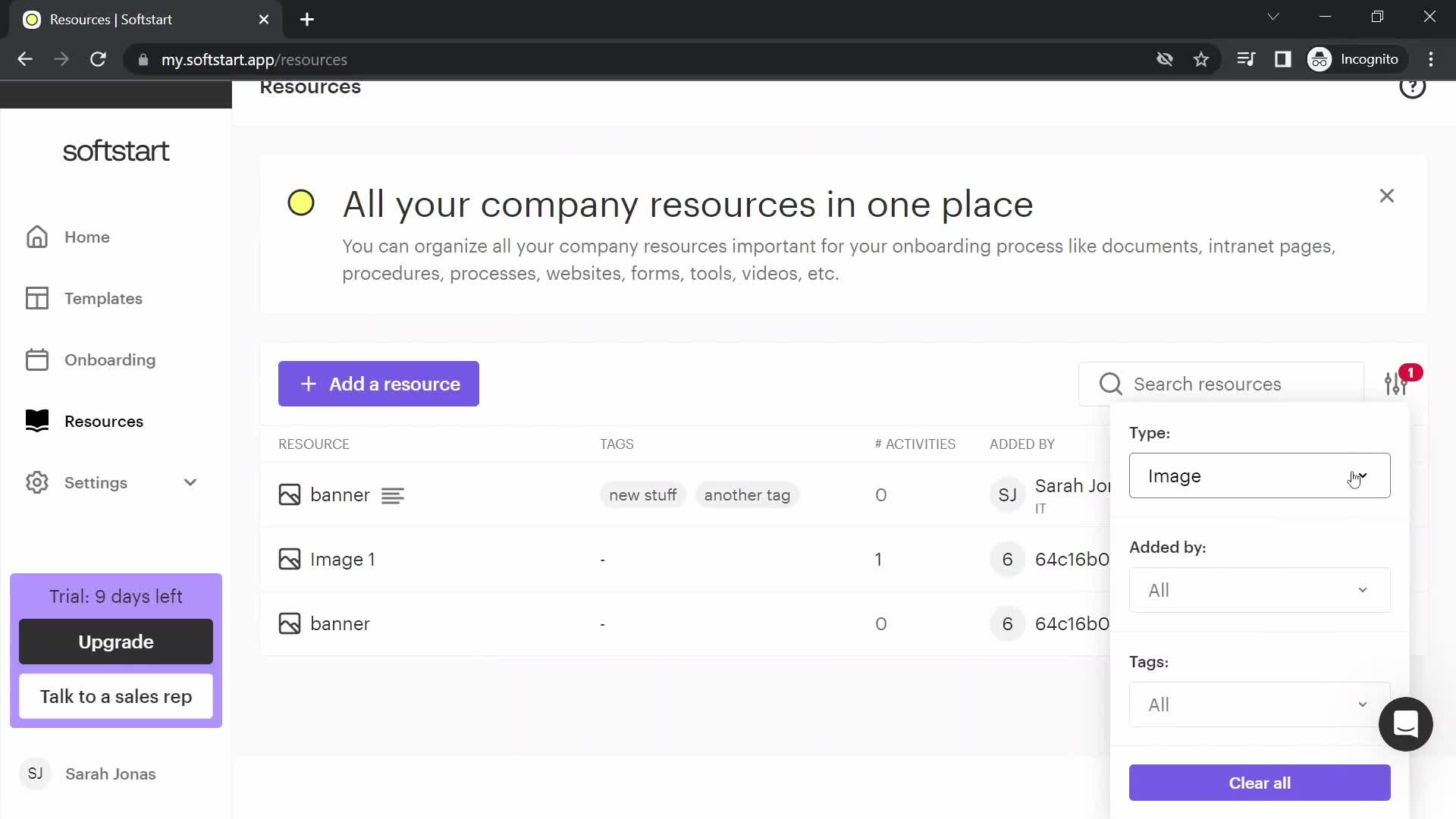Select the Resources book icon

pyautogui.click(x=36, y=421)
